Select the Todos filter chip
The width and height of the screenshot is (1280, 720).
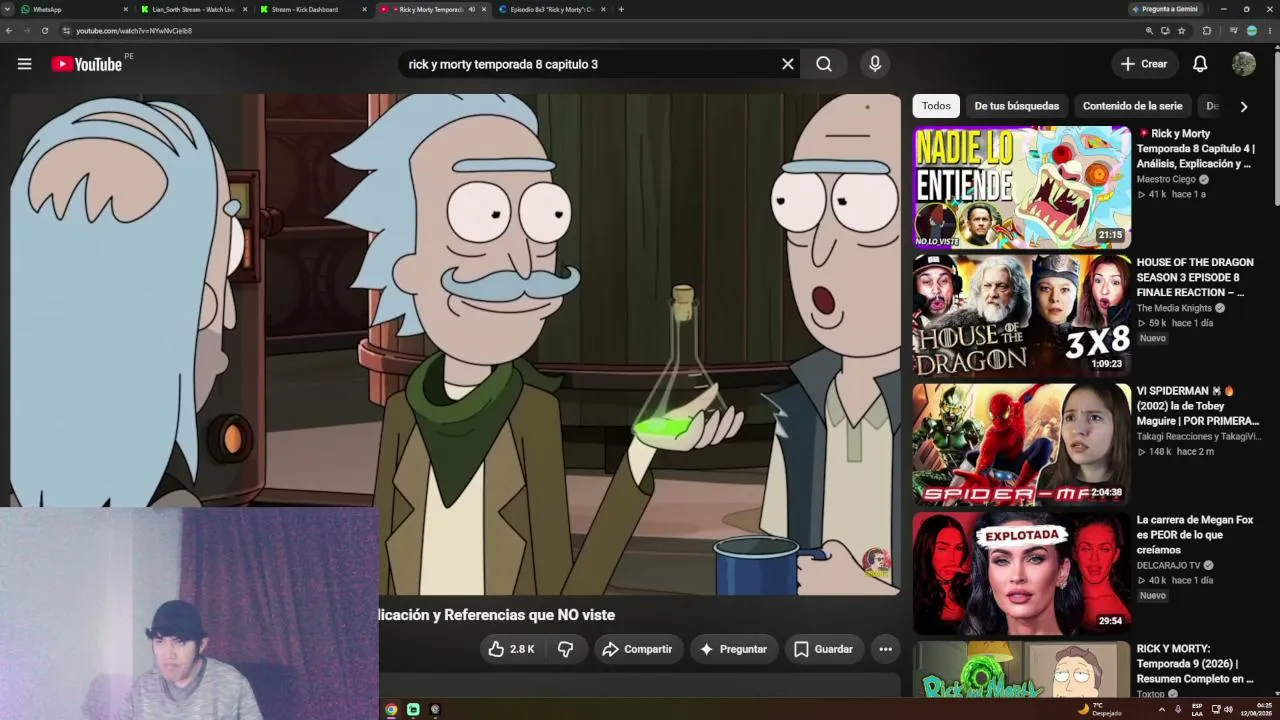coord(936,106)
